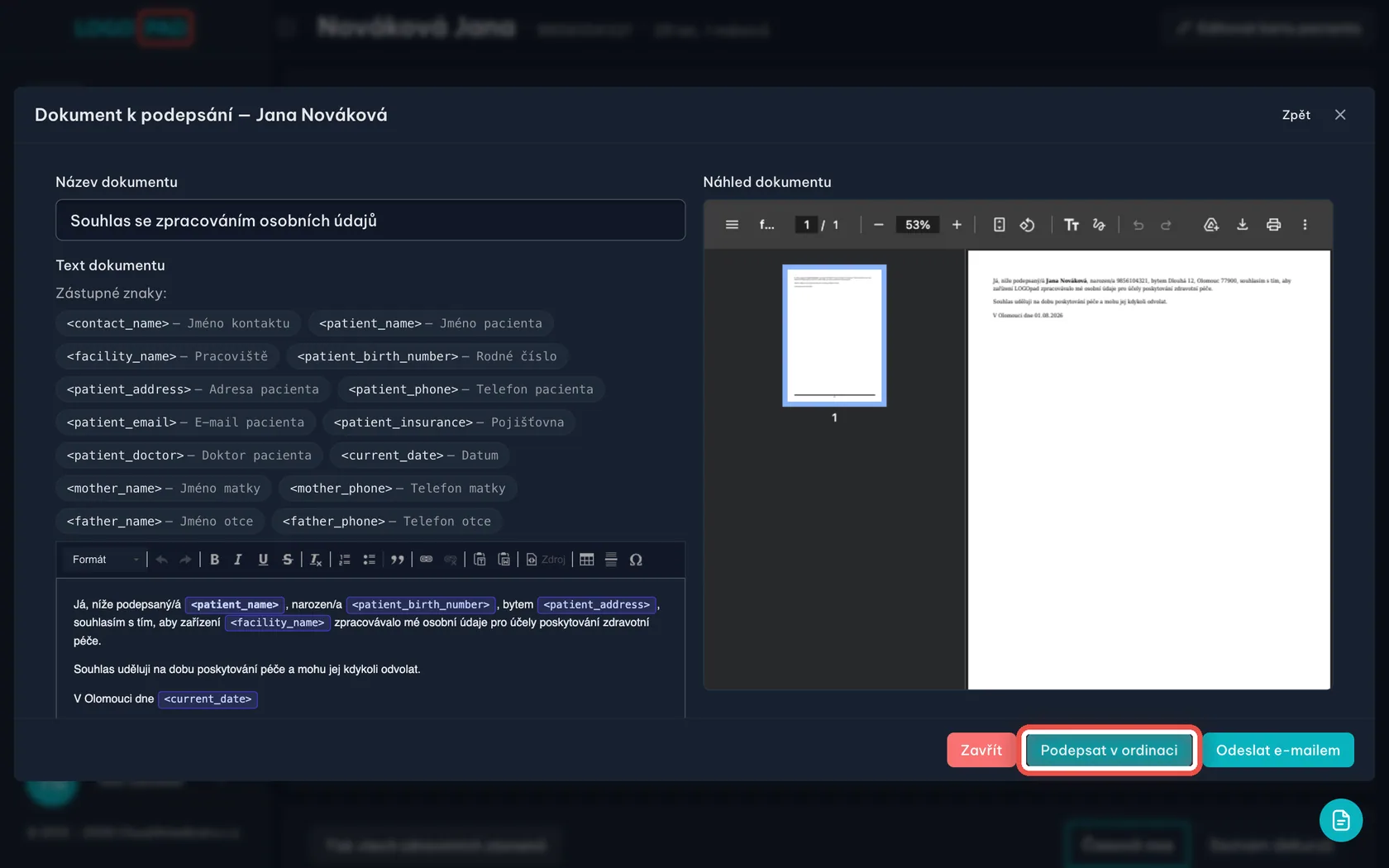
Task: Insert the patient_address placeholder chip
Action: tap(193, 389)
